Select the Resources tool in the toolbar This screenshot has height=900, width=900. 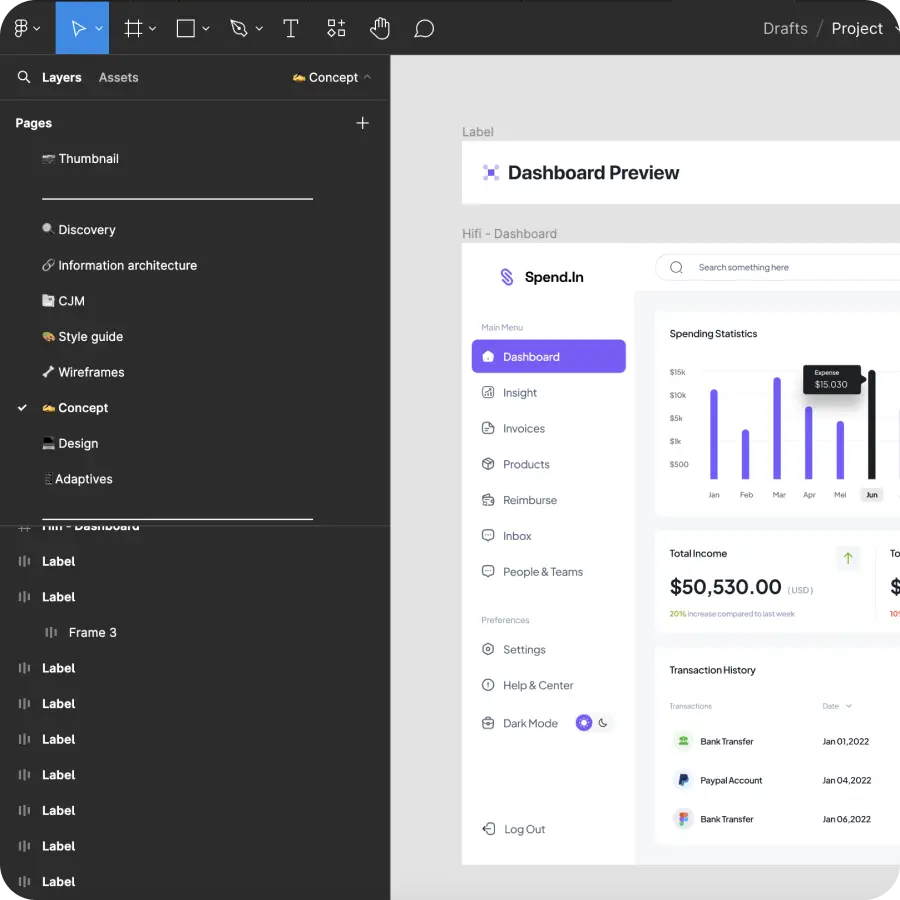(x=336, y=28)
